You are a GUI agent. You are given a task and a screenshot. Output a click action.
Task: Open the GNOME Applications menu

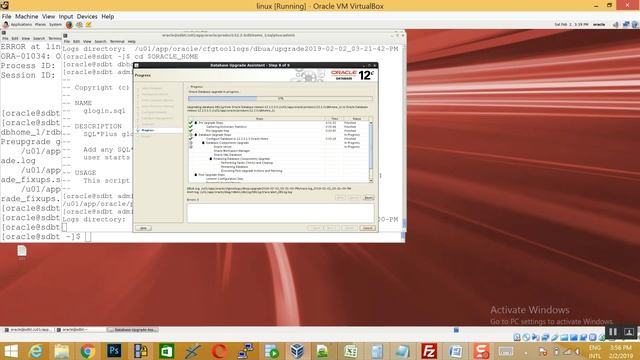[x=20, y=24]
